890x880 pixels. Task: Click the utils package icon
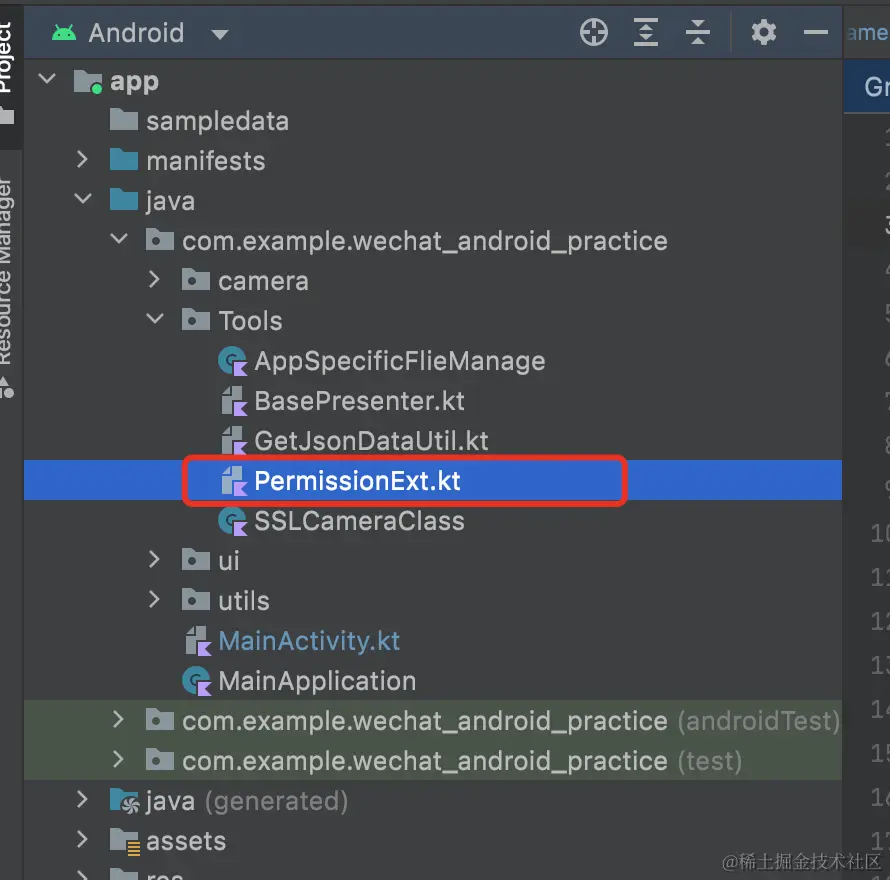coord(196,600)
